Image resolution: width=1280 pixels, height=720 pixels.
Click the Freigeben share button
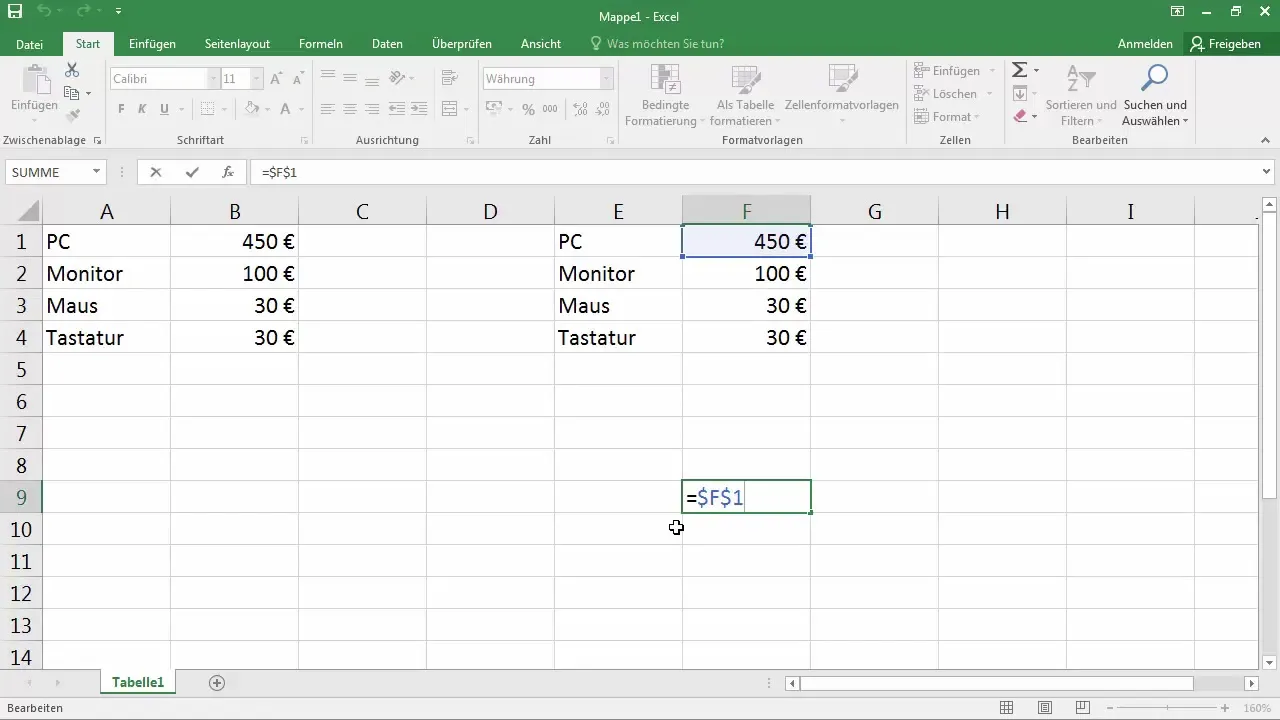pos(1225,44)
